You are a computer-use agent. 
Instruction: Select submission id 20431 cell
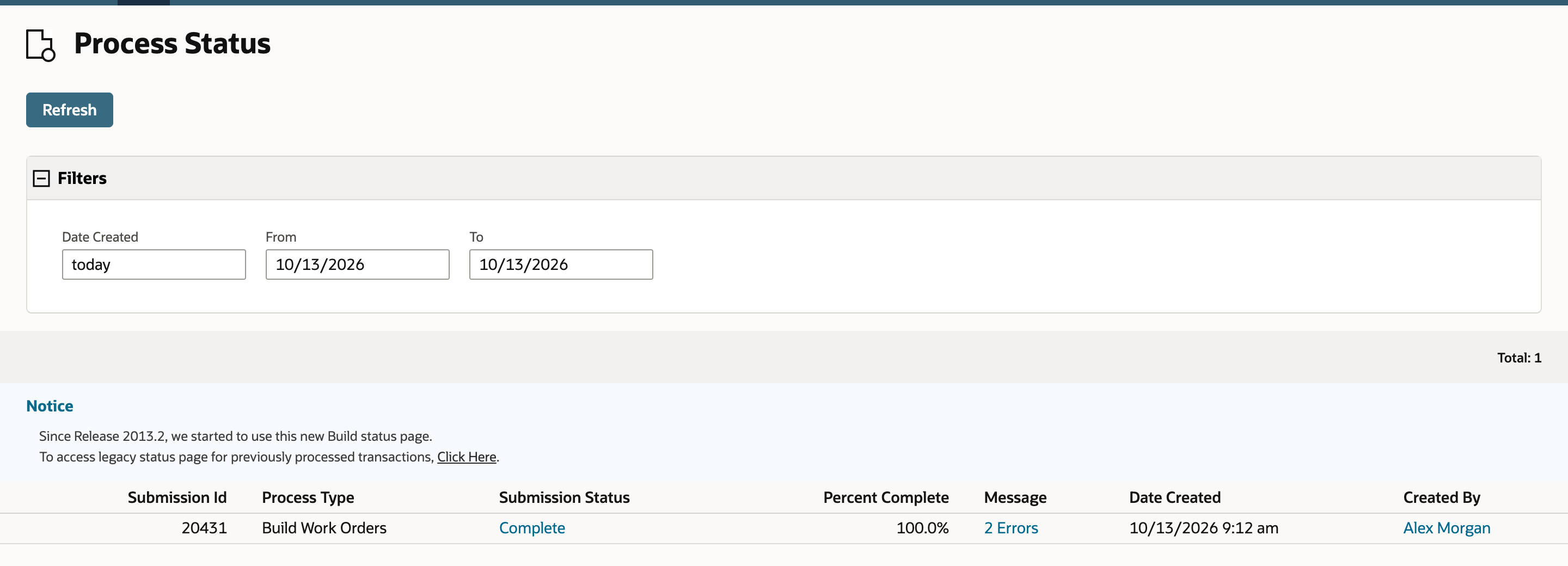tap(204, 528)
